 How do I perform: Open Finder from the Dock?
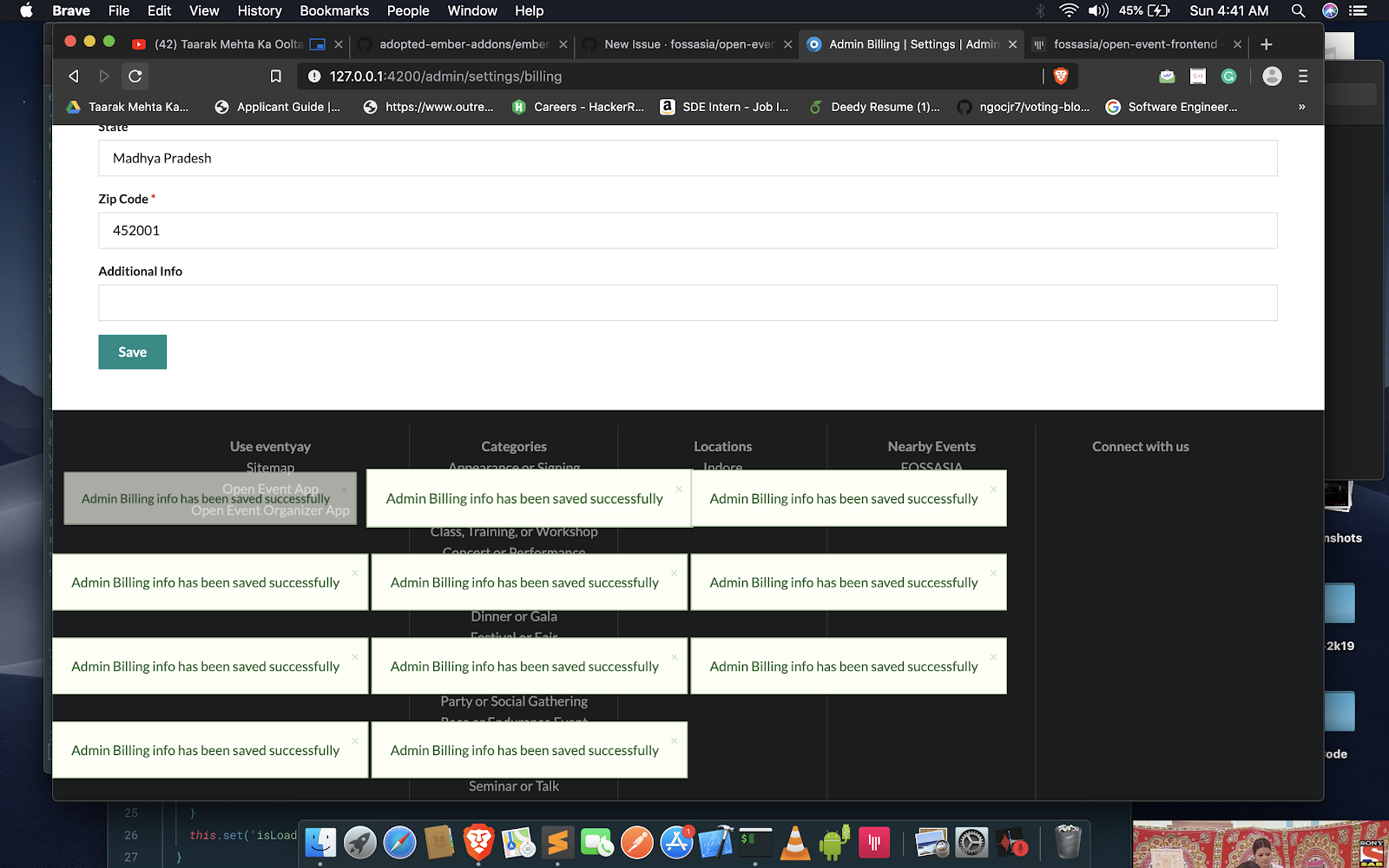coord(320,842)
